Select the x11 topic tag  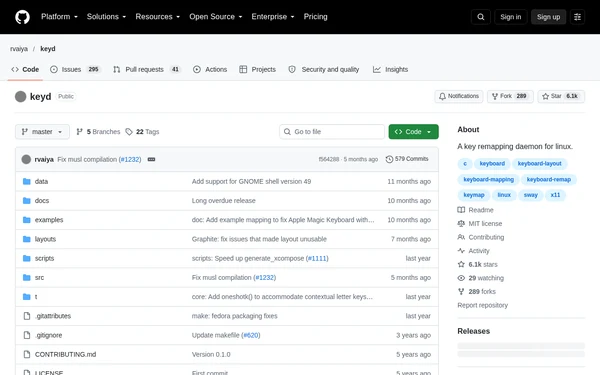point(555,195)
